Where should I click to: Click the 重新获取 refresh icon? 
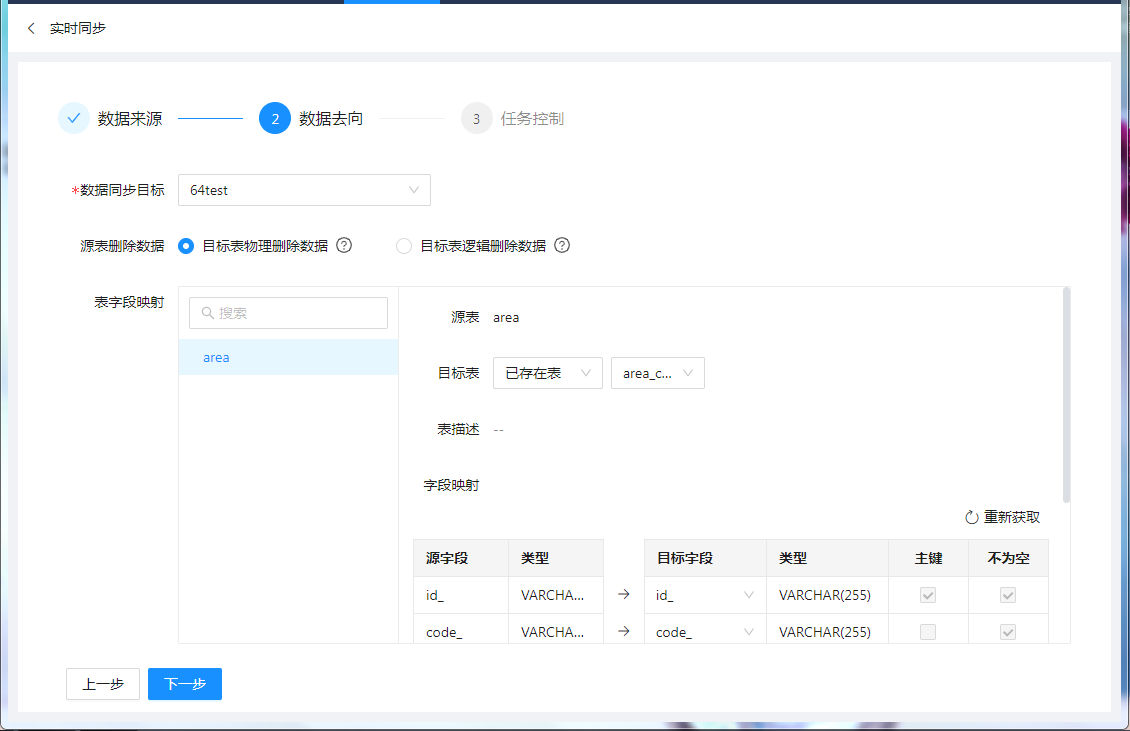971,517
